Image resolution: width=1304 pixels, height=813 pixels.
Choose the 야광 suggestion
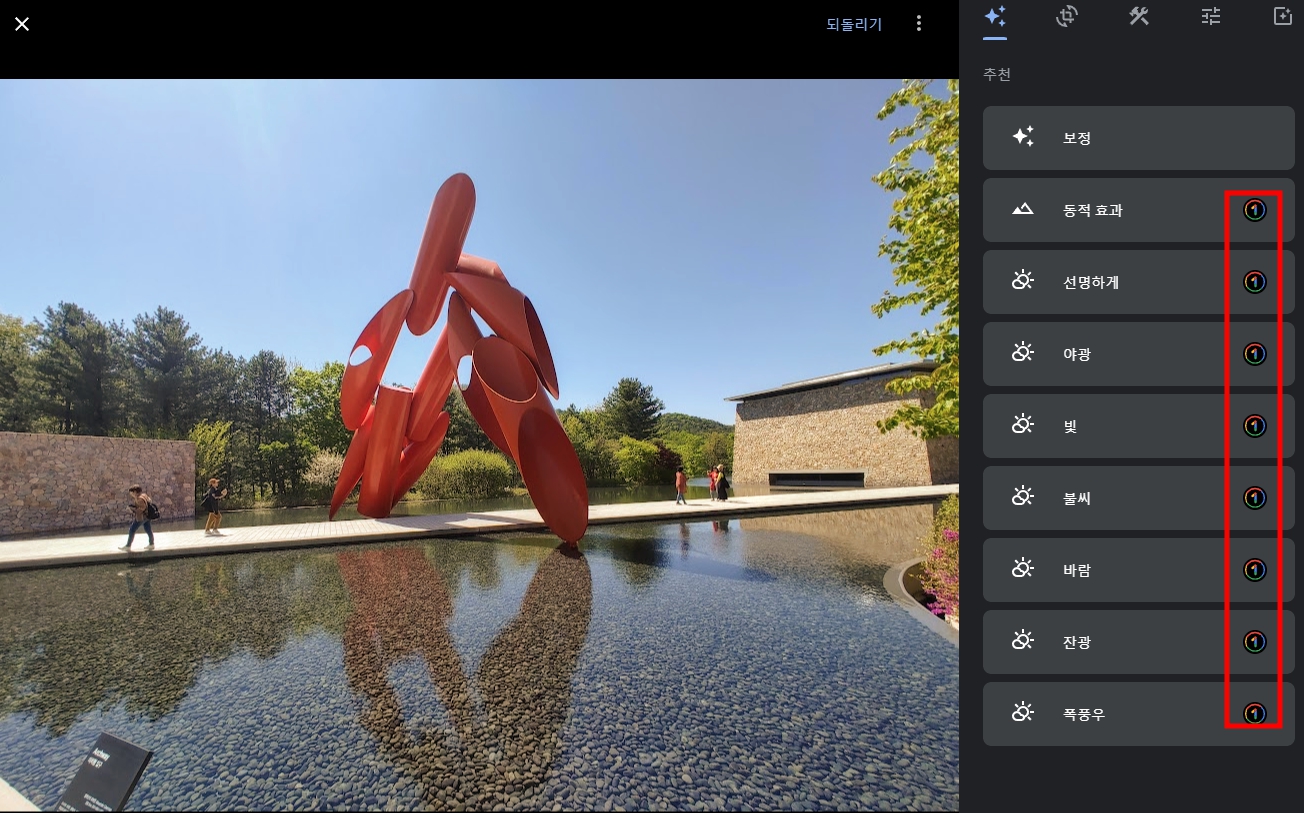tap(1139, 354)
